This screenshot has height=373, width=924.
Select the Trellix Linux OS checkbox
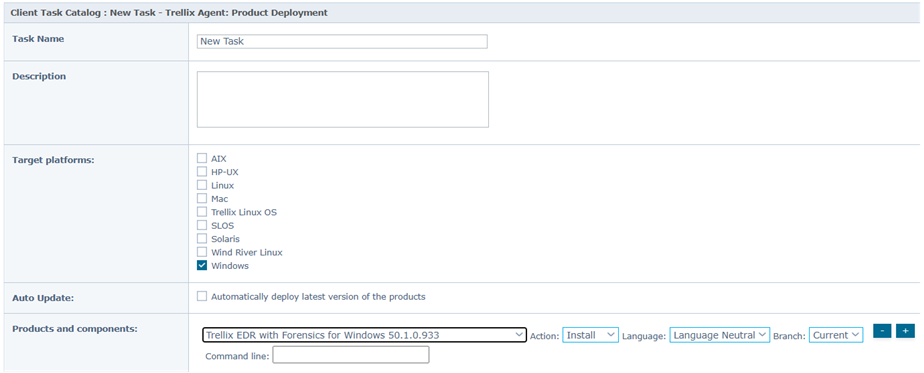[x=202, y=212]
